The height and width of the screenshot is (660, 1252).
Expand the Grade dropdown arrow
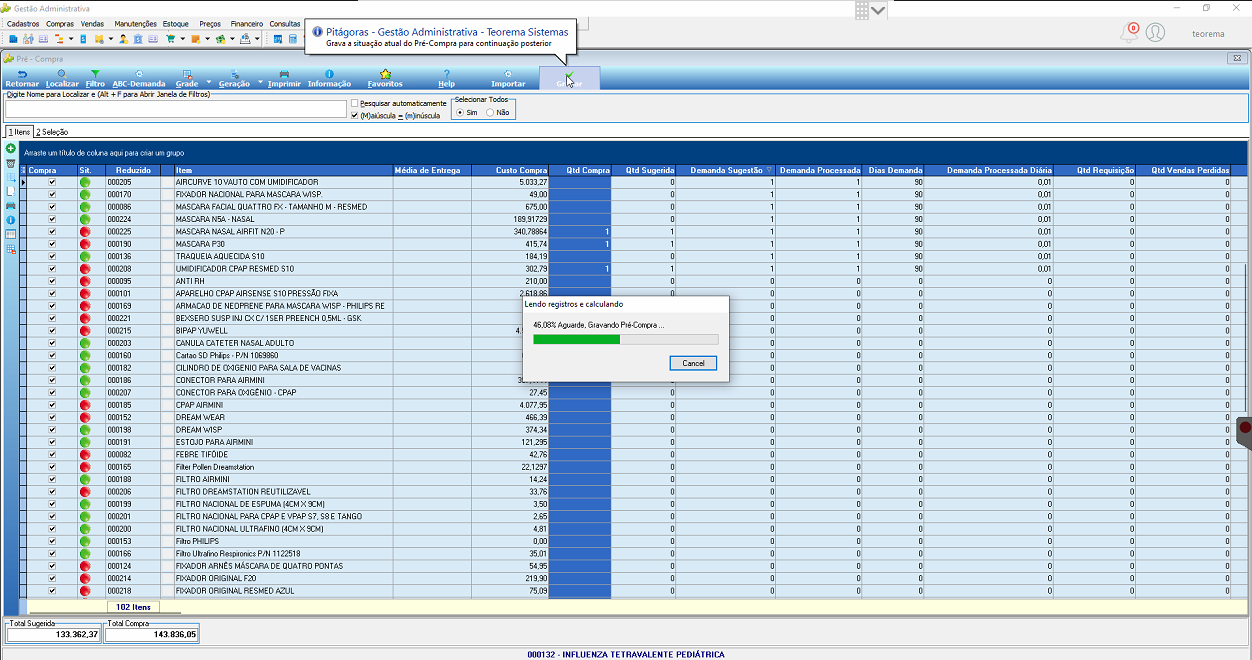[209, 82]
